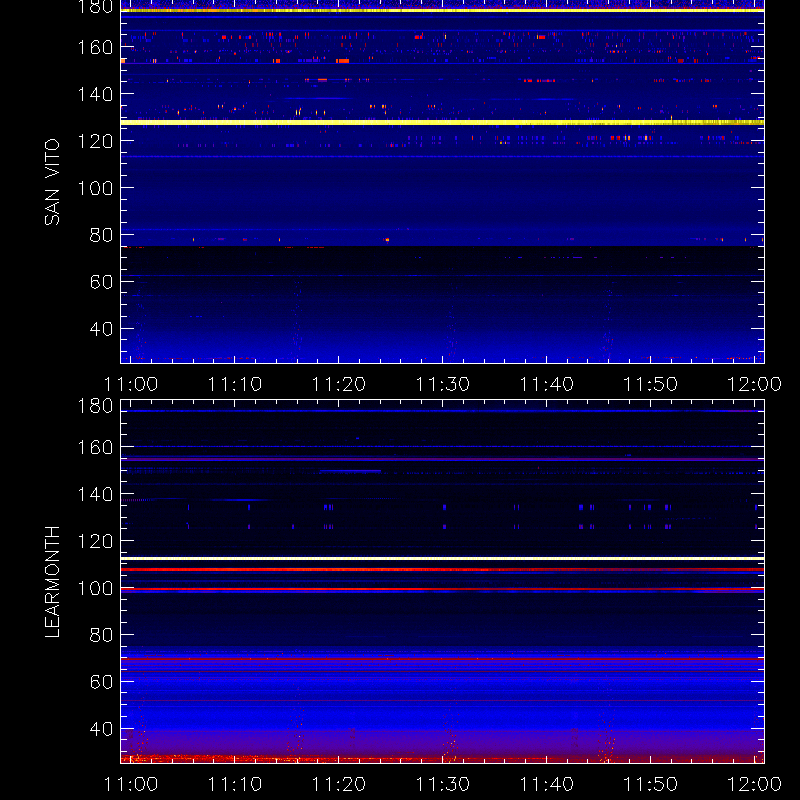This screenshot has height=800, width=800.
Task: Select the 80 tick label on SAN VITO axis
Action: (101, 235)
